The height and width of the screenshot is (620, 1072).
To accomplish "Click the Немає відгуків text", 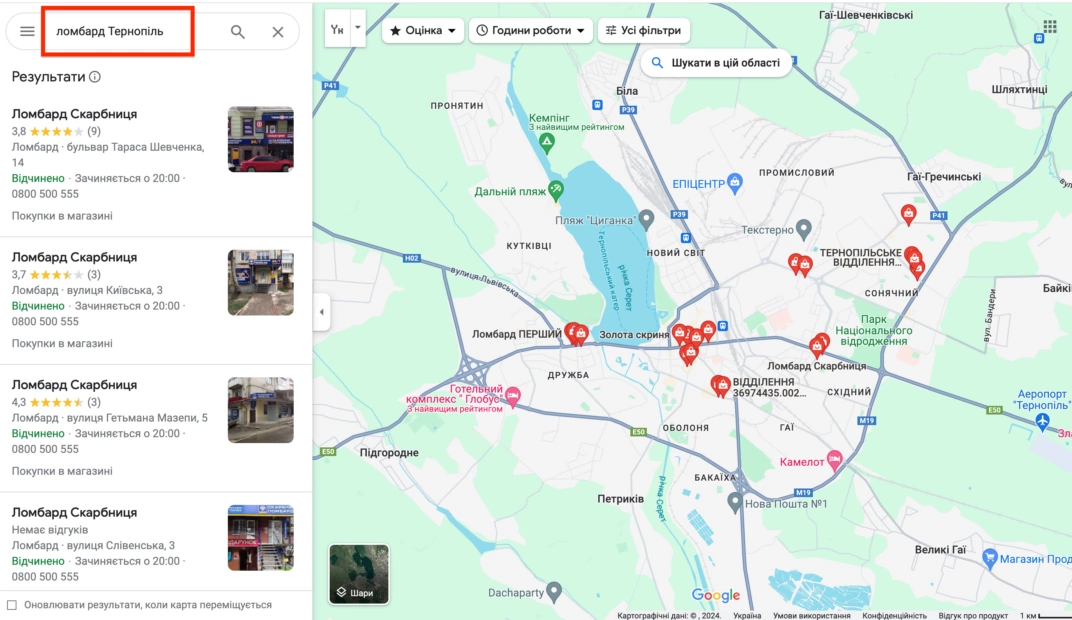I will pos(50,530).
